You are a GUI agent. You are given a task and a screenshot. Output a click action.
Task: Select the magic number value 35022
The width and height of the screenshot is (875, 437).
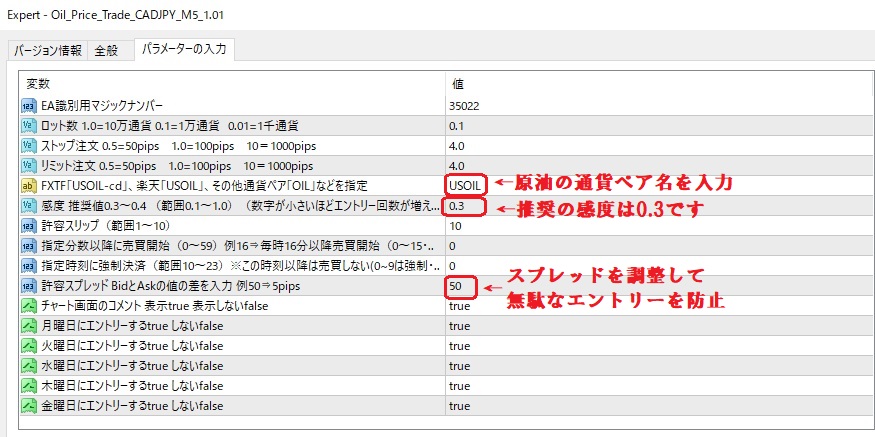pos(463,106)
